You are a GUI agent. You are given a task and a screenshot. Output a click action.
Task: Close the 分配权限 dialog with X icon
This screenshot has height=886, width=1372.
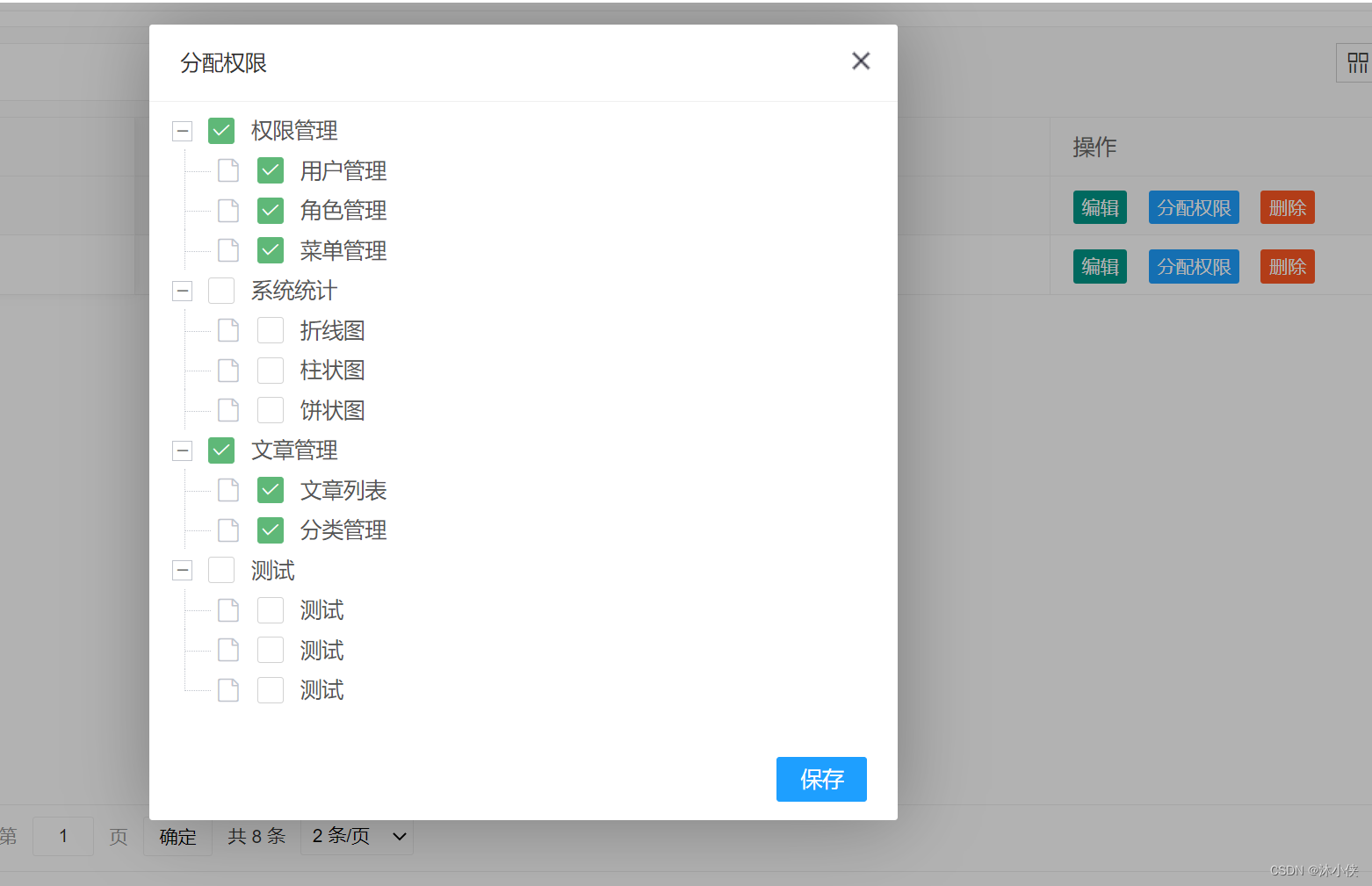click(x=861, y=61)
